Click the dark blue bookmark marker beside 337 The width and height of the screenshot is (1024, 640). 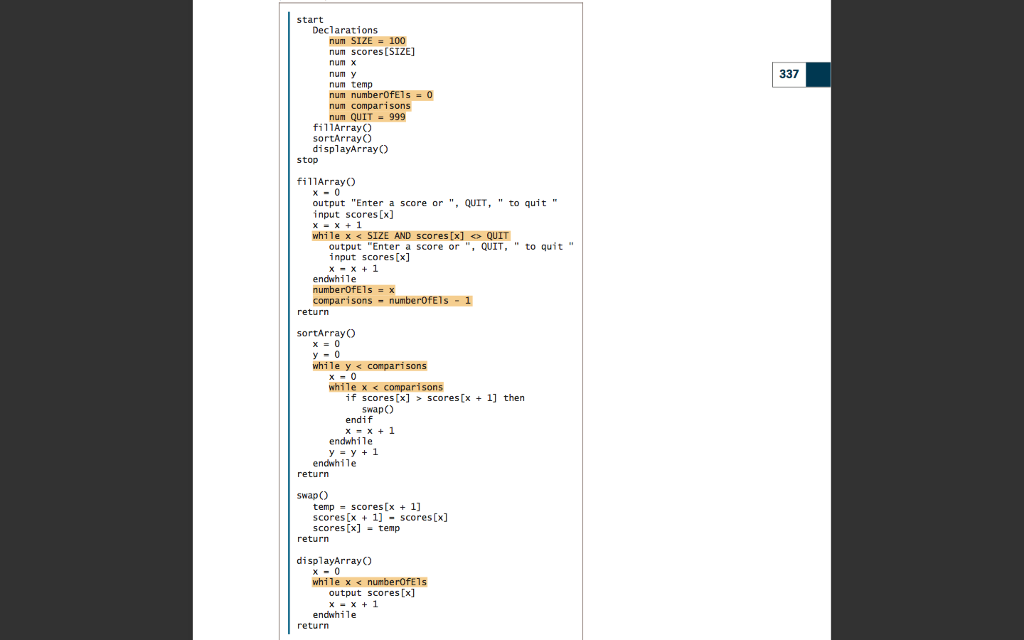(818, 74)
